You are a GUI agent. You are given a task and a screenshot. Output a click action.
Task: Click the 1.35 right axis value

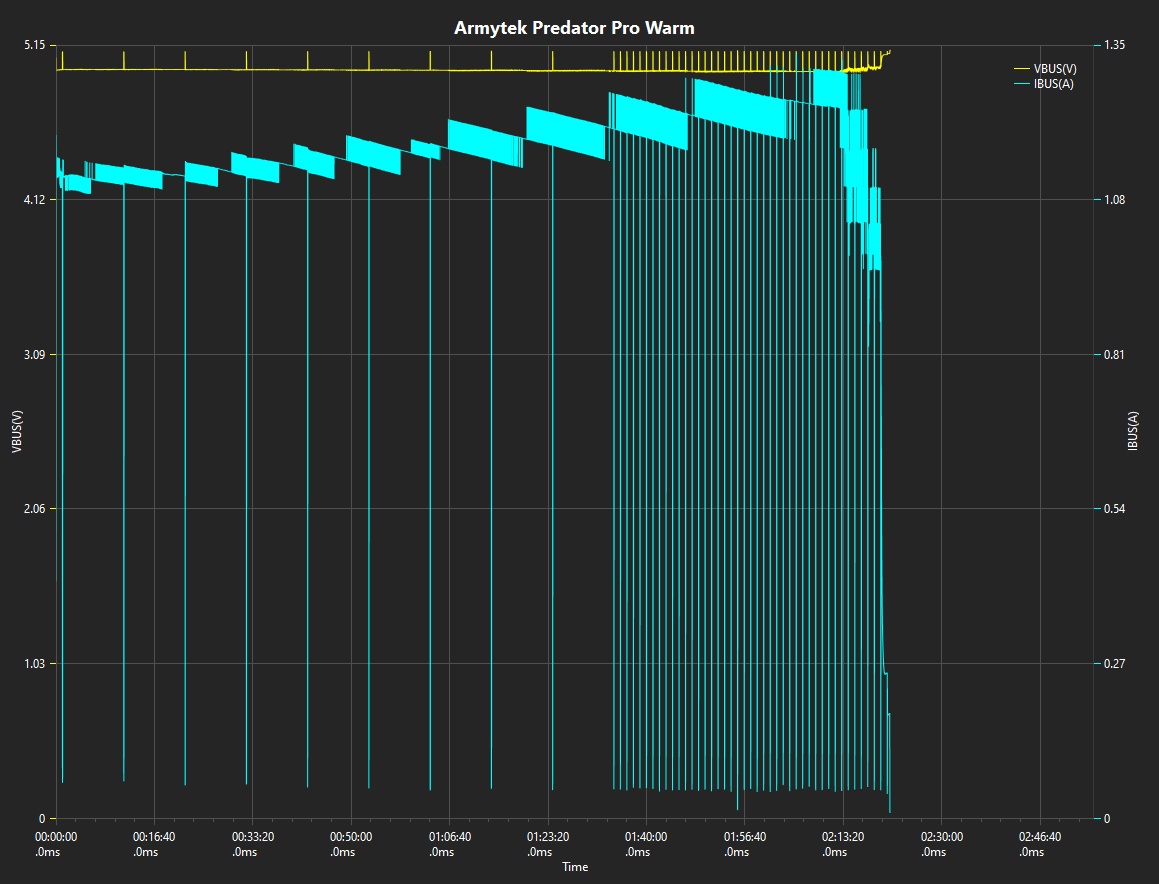coord(1115,45)
